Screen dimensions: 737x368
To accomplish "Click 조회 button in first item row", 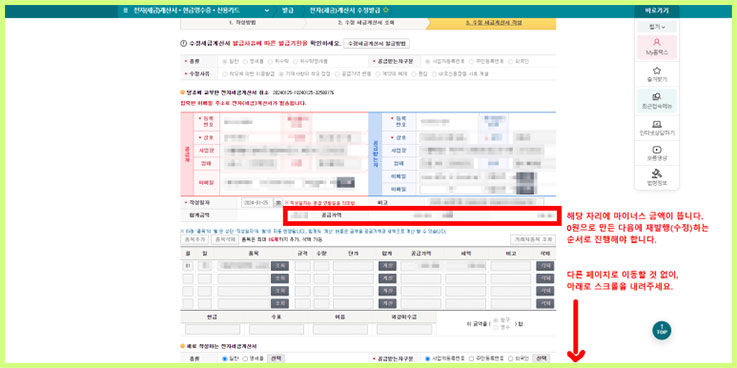I will [280, 266].
